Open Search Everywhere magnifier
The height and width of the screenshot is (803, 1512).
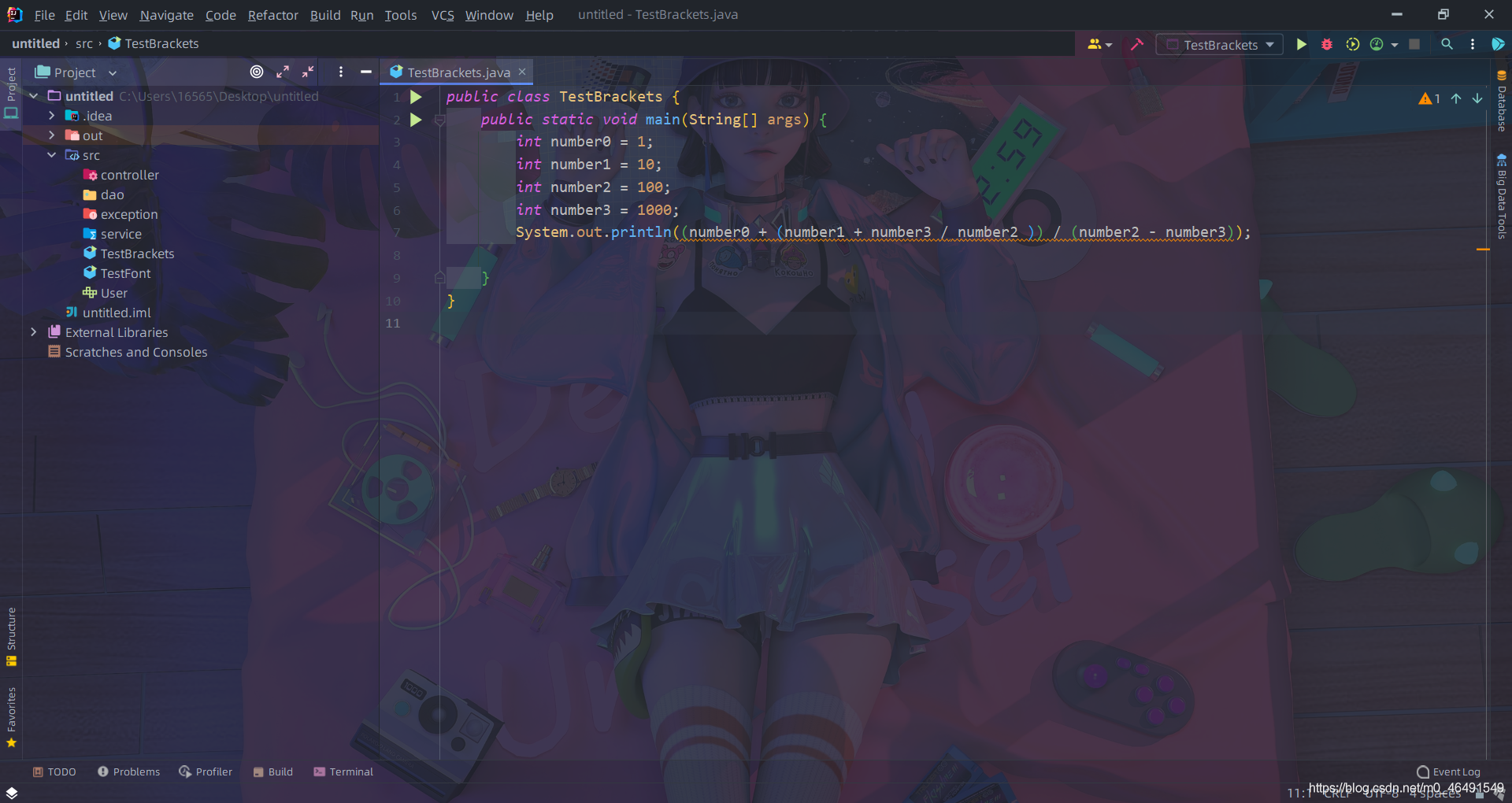(x=1447, y=45)
